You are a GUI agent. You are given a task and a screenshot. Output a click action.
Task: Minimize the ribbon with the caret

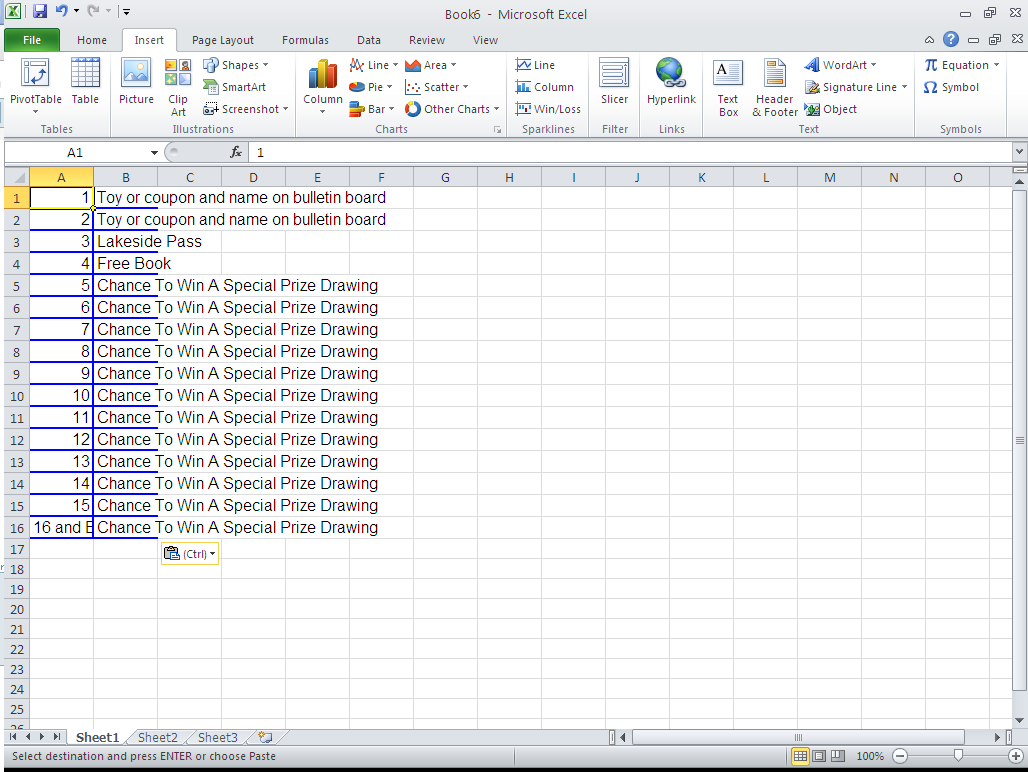[x=929, y=40]
